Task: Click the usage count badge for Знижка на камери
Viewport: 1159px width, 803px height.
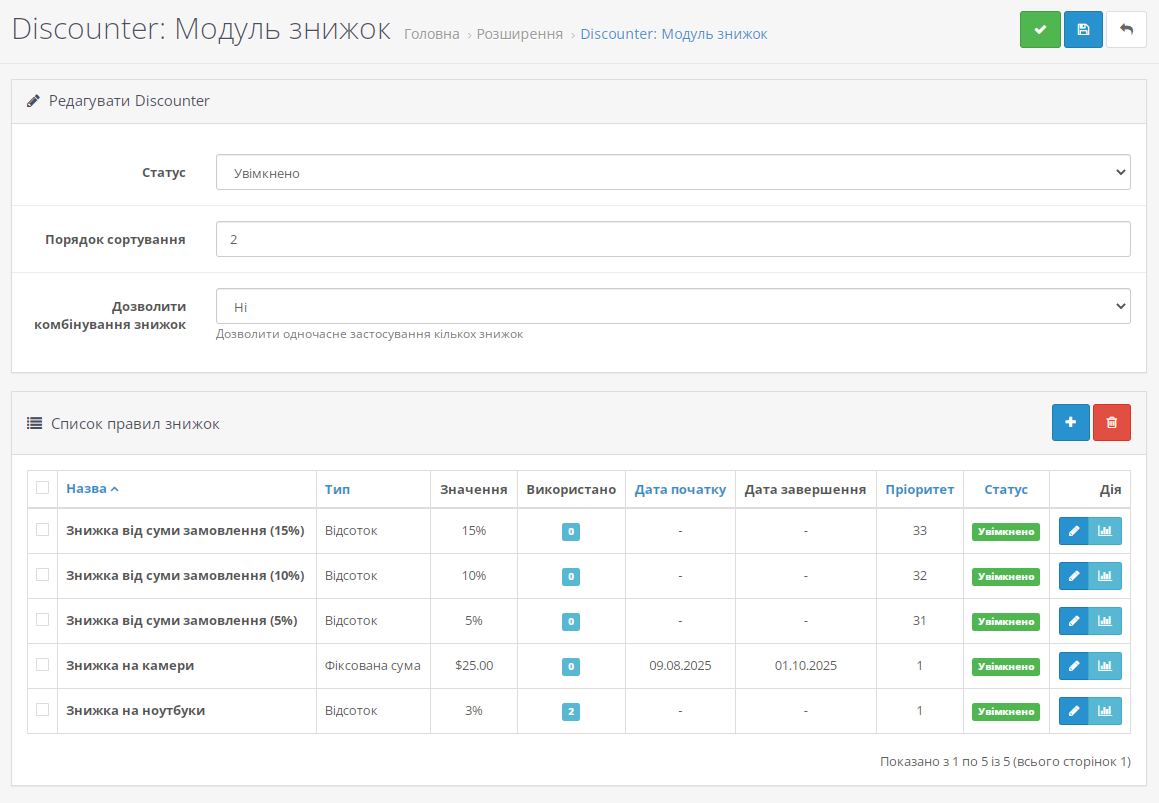Action: [x=571, y=666]
